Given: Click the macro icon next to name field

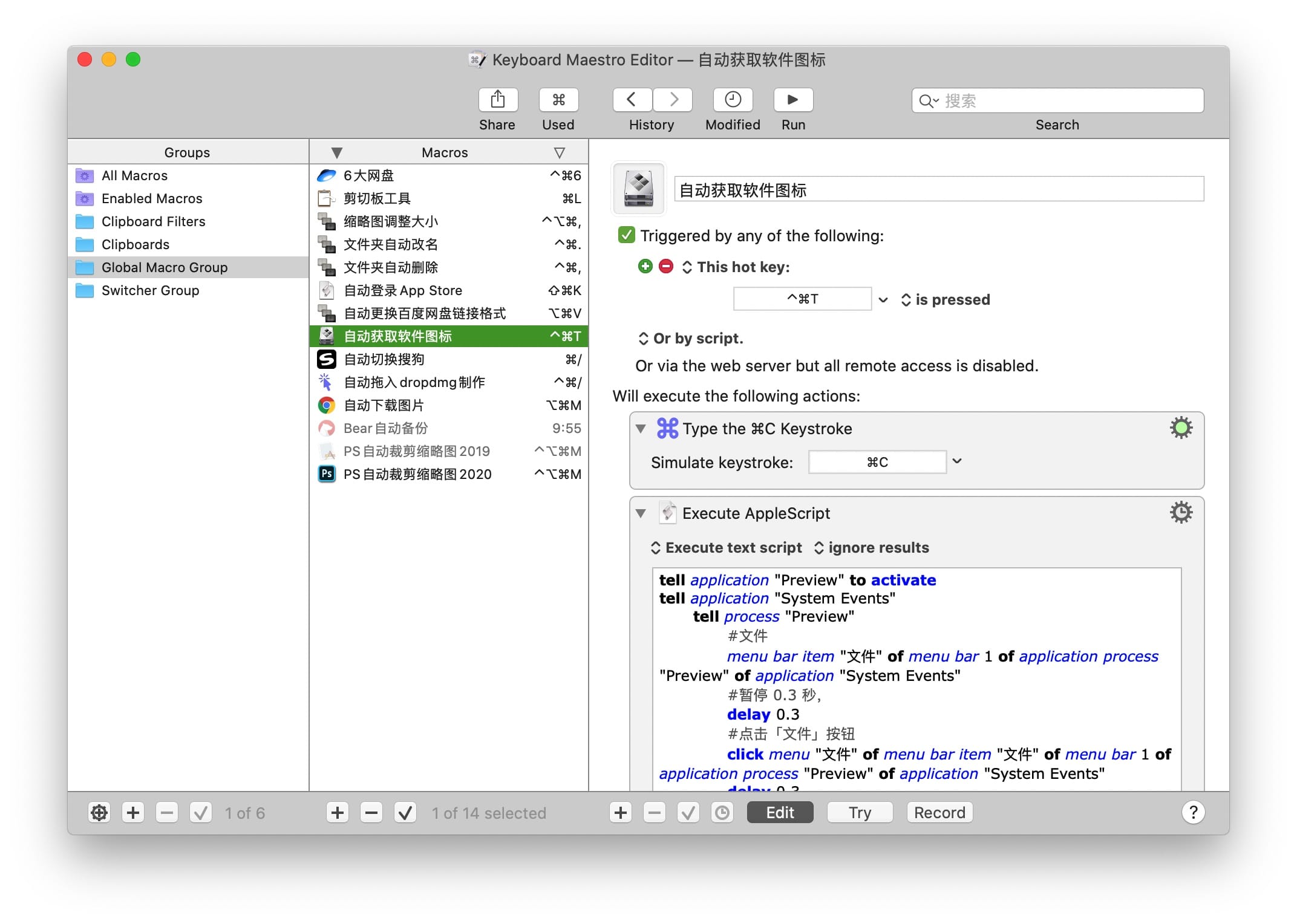Looking at the screenshot, I should [x=639, y=189].
